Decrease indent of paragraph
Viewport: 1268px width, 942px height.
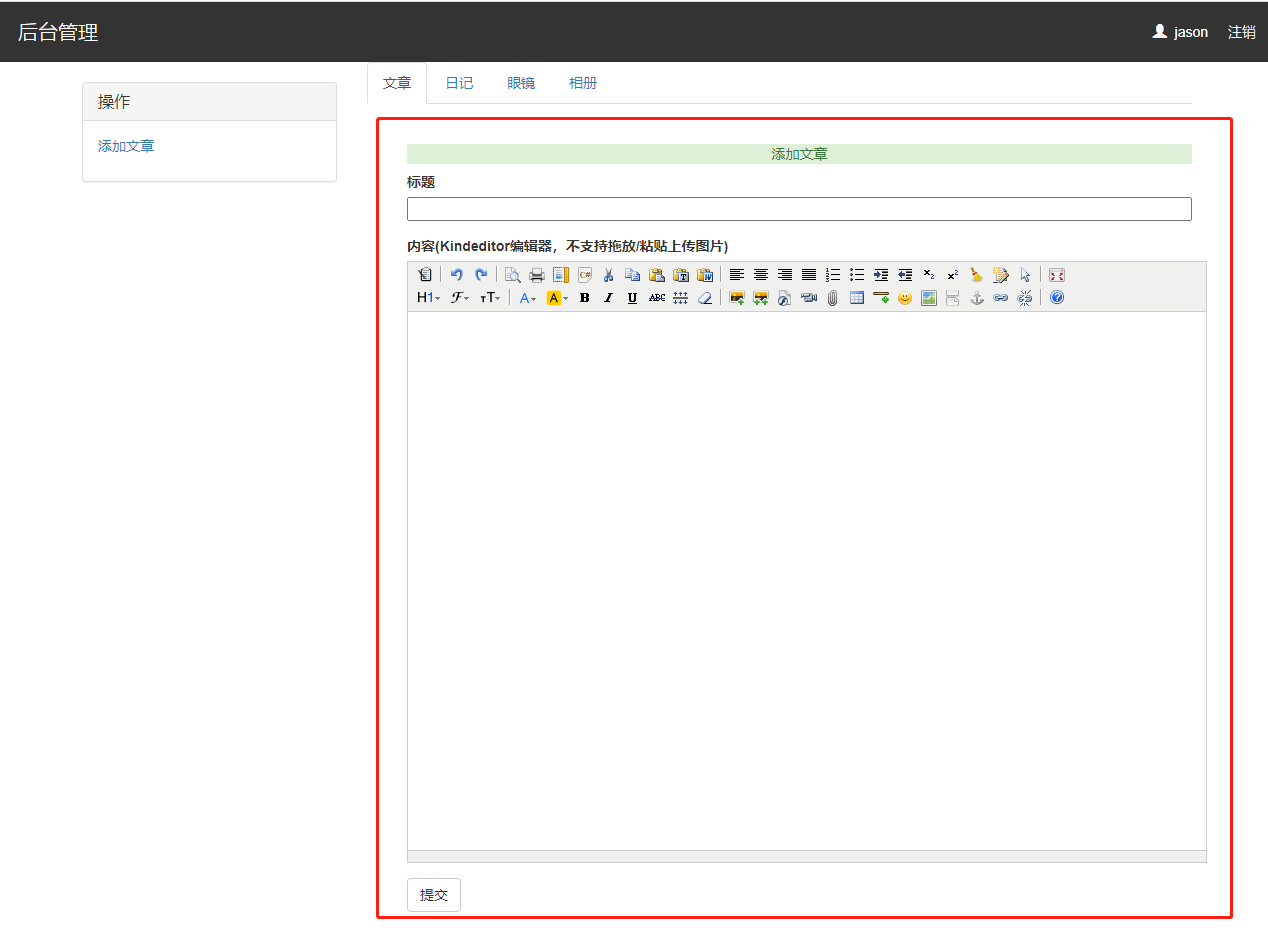[905, 275]
